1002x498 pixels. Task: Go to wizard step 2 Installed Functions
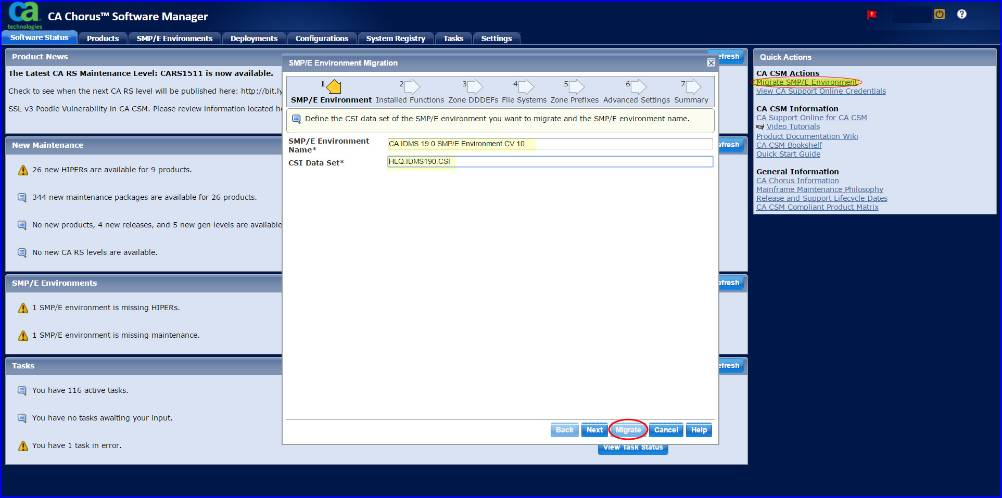[410, 87]
